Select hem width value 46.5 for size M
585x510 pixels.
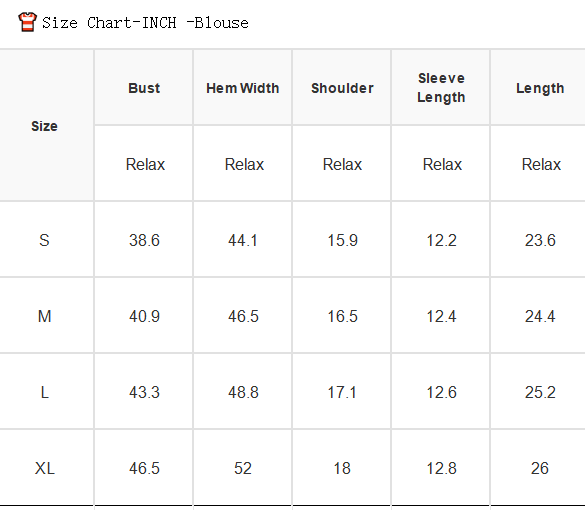pyautogui.click(x=243, y=316)
